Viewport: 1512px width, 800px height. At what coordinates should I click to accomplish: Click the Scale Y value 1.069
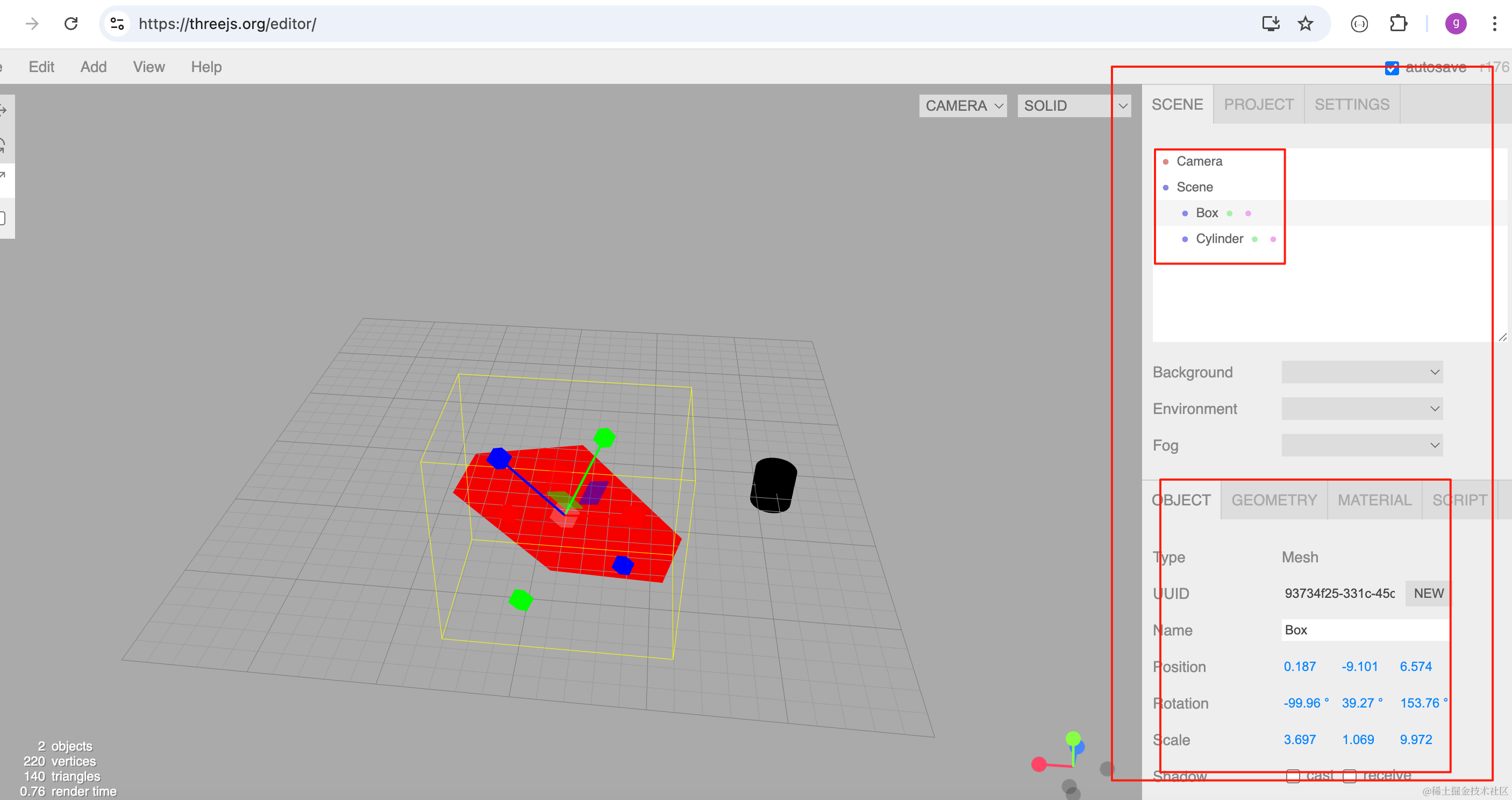[x=1358, y=740]
